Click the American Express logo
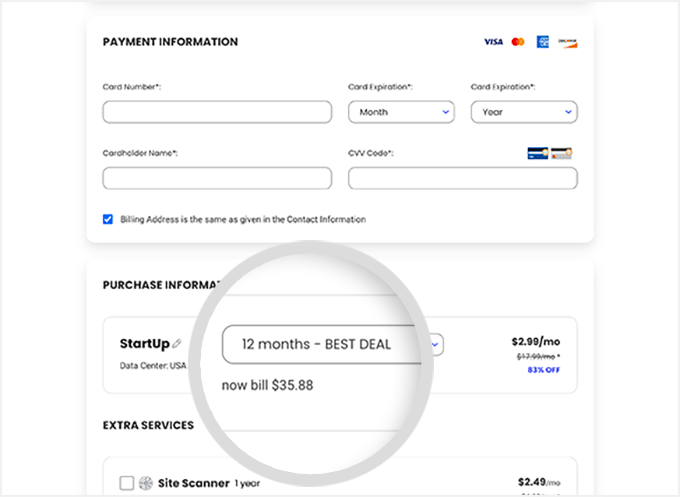 click(x=543, y=42)
